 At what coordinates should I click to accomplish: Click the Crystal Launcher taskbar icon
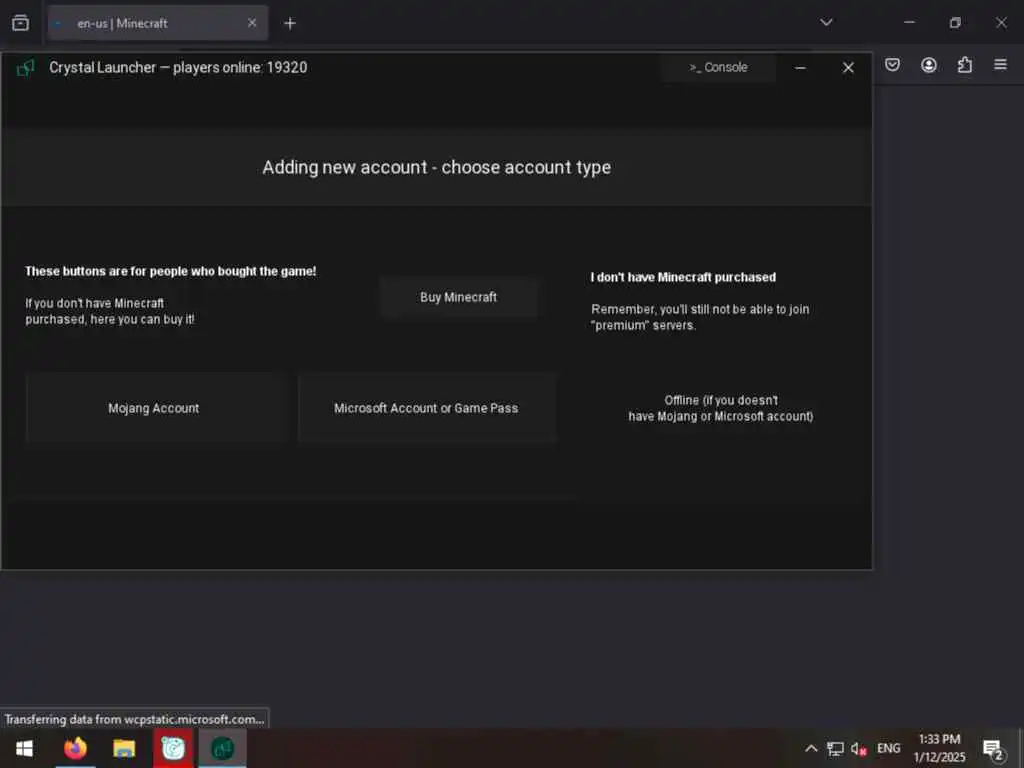click(223, 748)
